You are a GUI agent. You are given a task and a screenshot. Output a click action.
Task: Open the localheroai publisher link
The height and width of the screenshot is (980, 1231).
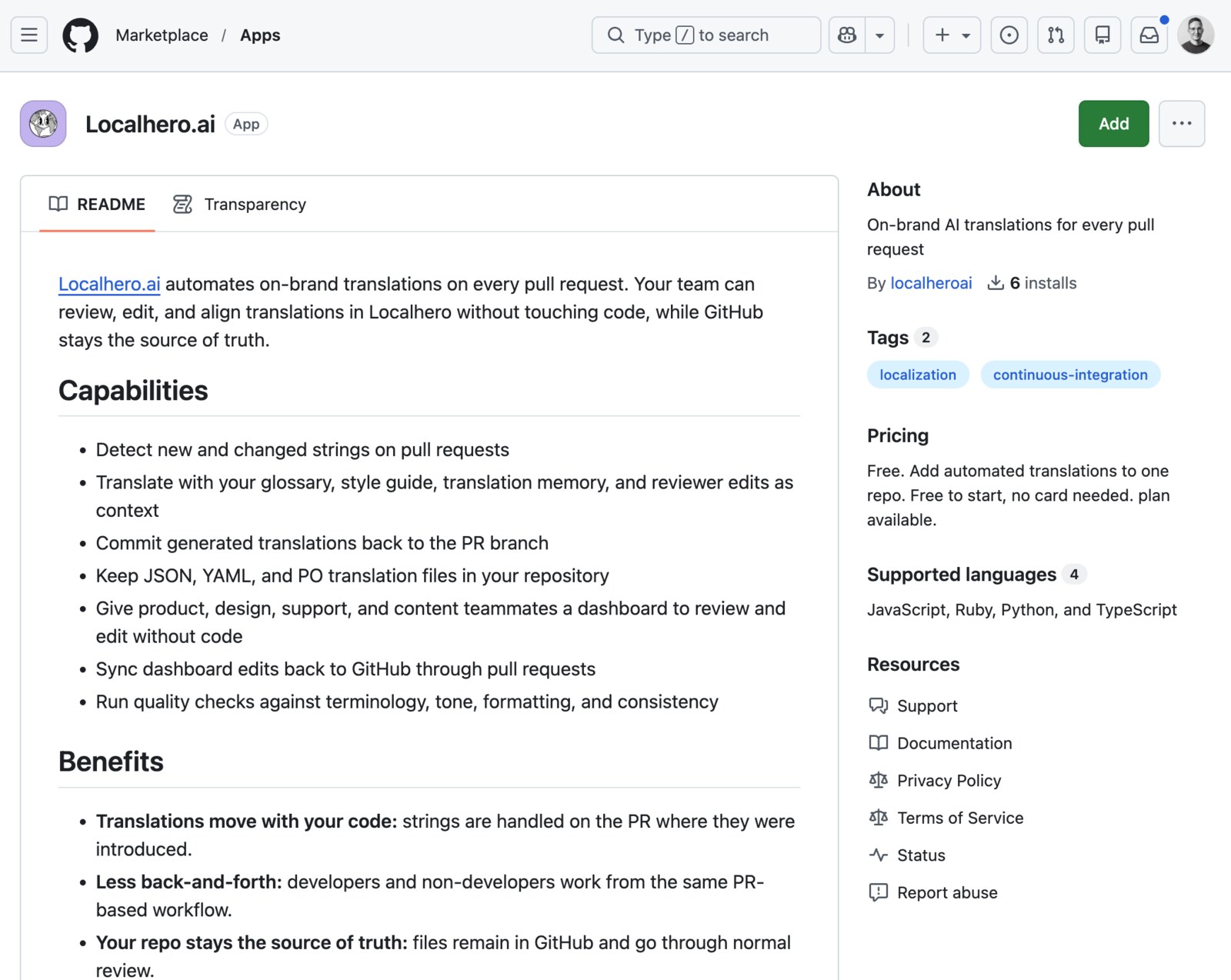[931, 283]
